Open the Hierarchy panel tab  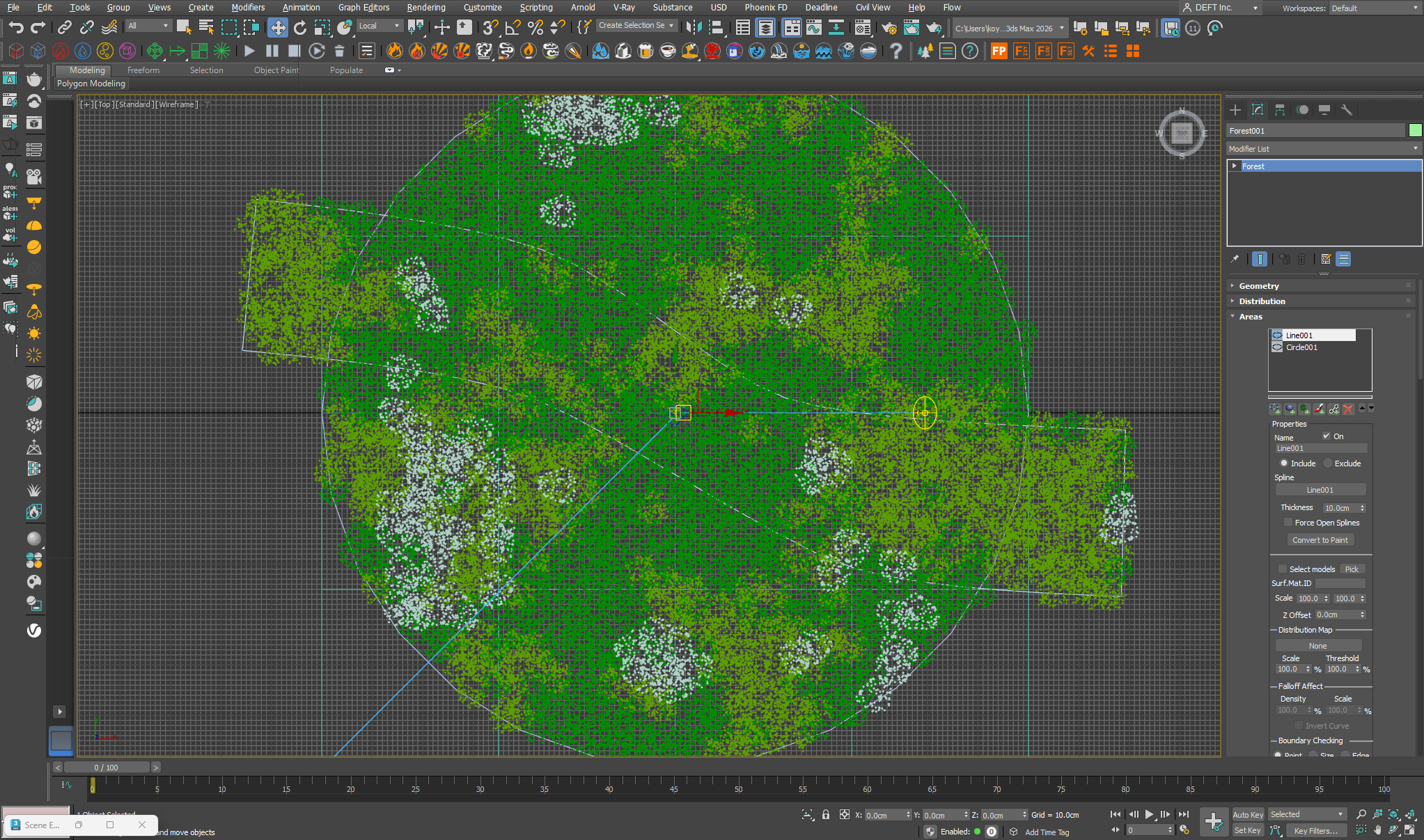coord(1280,110)
